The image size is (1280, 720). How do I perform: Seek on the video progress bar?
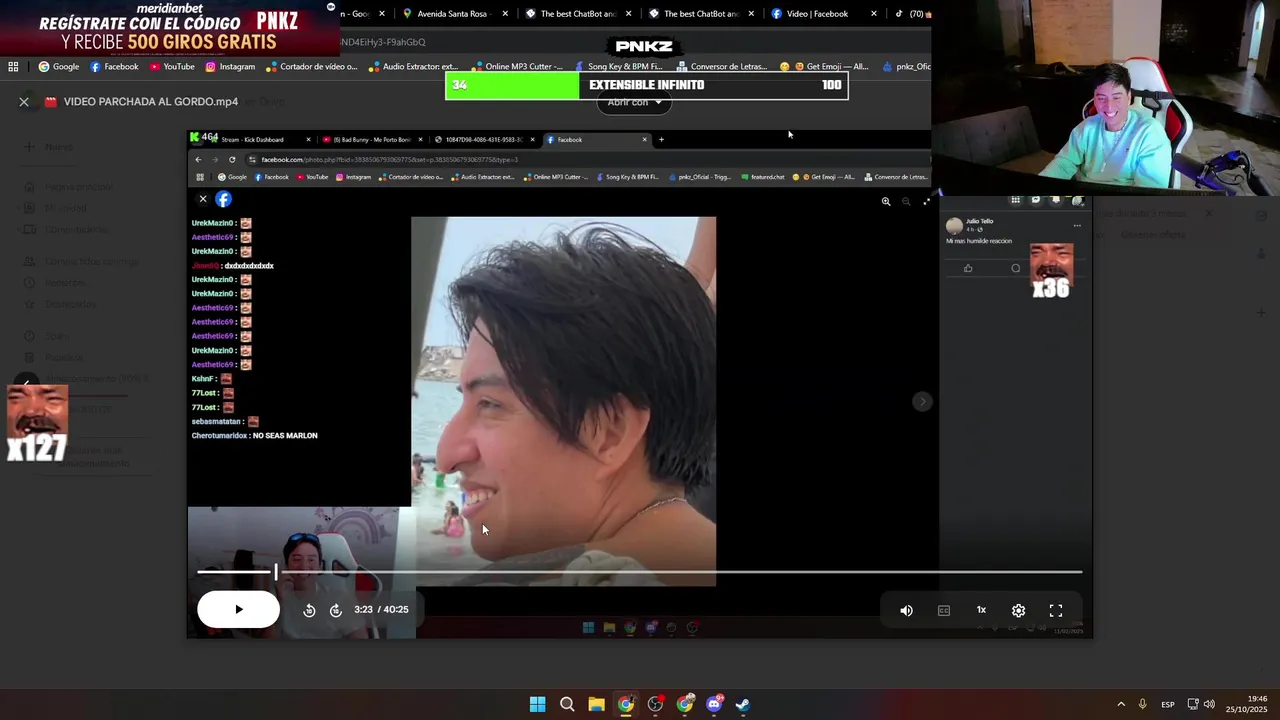639,572
